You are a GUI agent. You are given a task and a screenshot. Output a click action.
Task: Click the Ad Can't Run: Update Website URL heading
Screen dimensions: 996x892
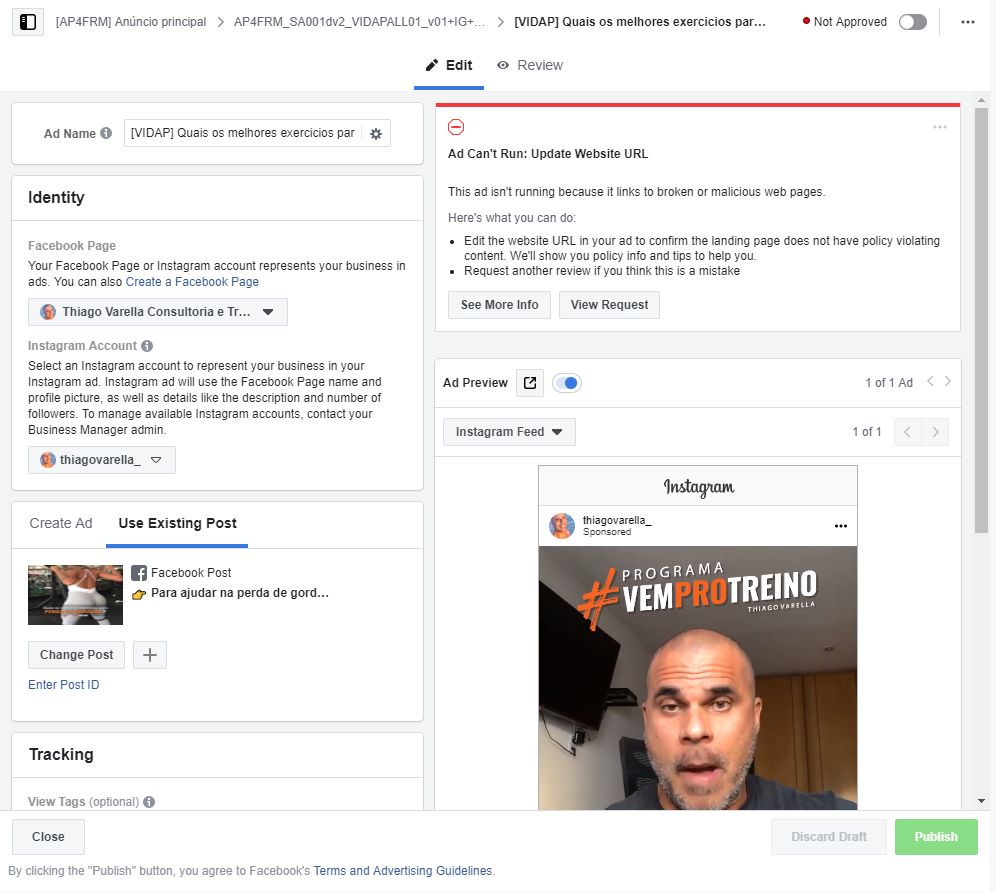[548, 154]
